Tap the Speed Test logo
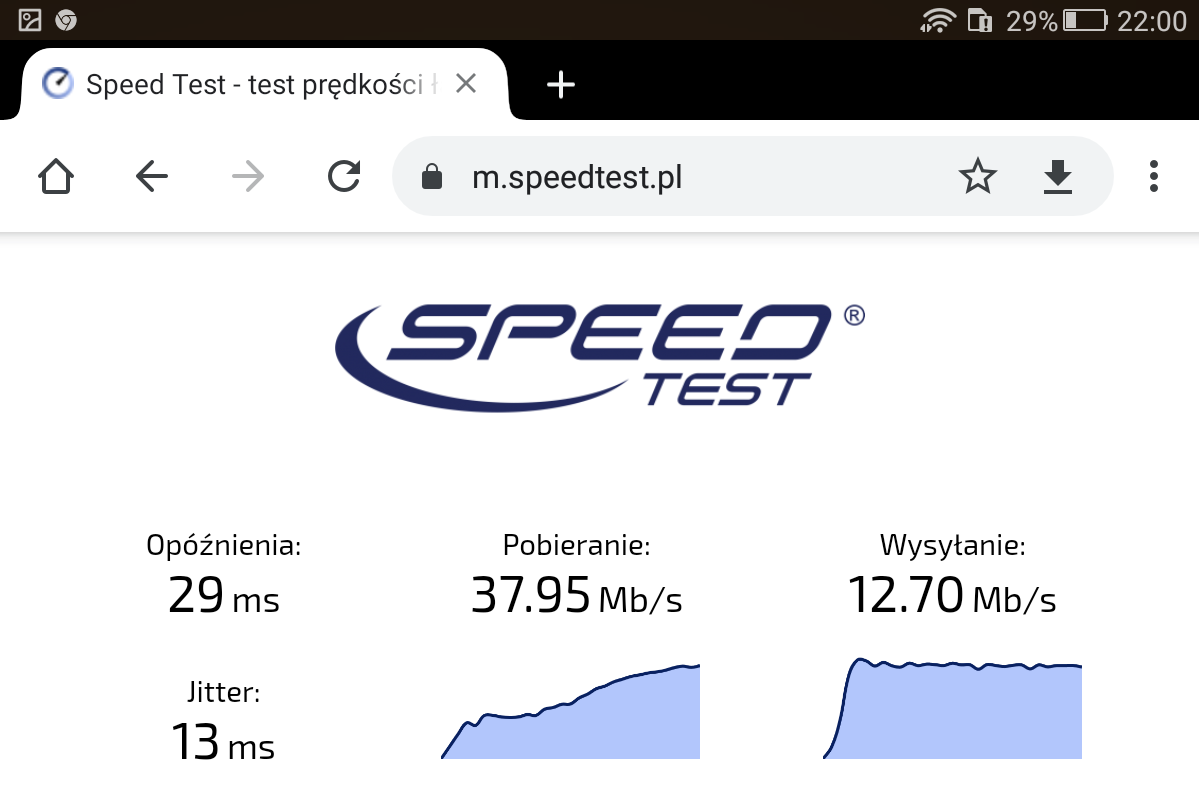The height and width of the screenshot is (792, 1199). [600, 357]
